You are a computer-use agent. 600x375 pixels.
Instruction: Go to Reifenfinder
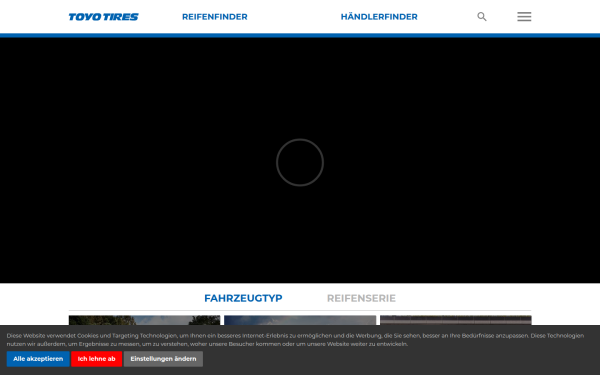pos(215,17)
